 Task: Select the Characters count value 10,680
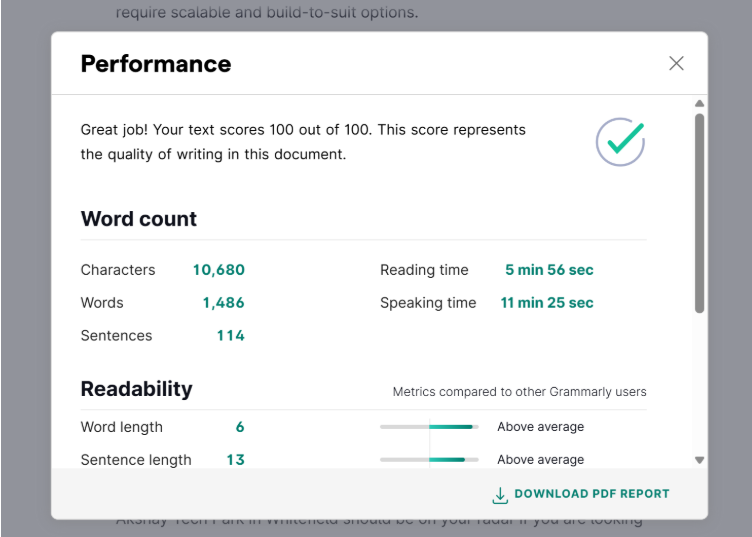coord(218,270)
